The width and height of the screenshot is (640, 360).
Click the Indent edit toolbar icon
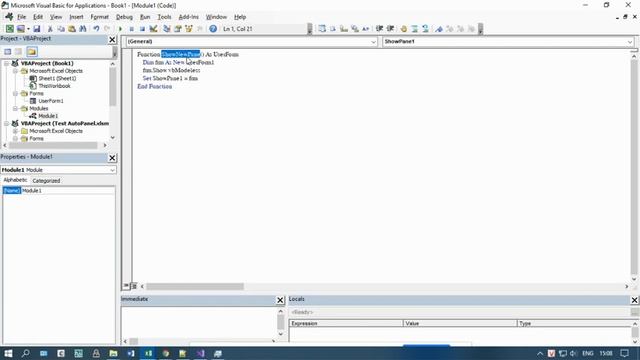[379, 29]
